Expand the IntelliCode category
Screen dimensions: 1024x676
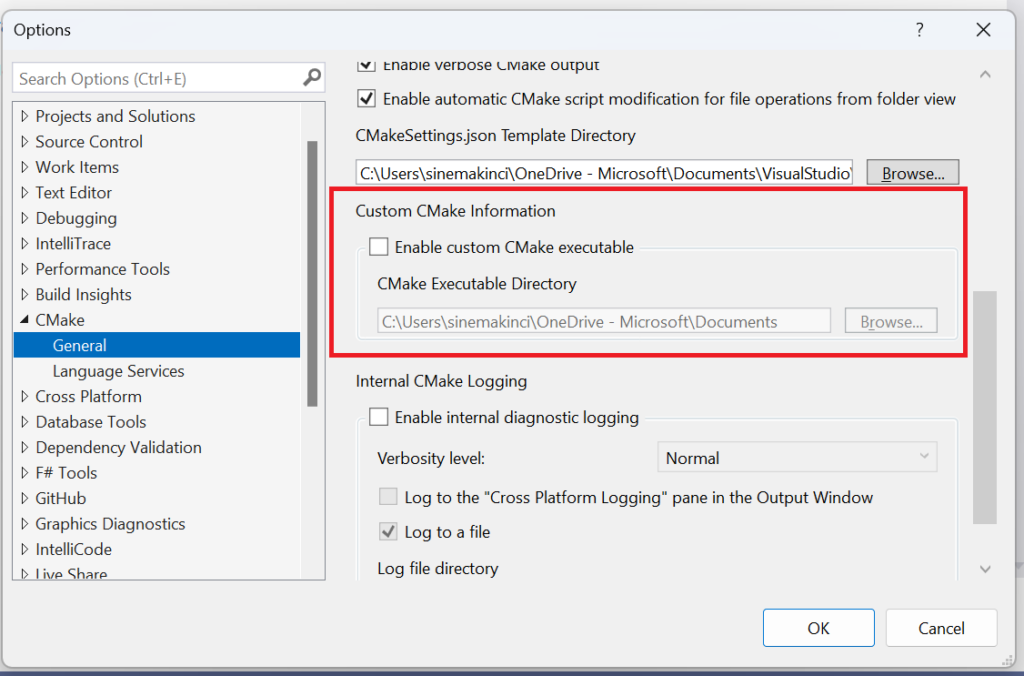(23, 548)
